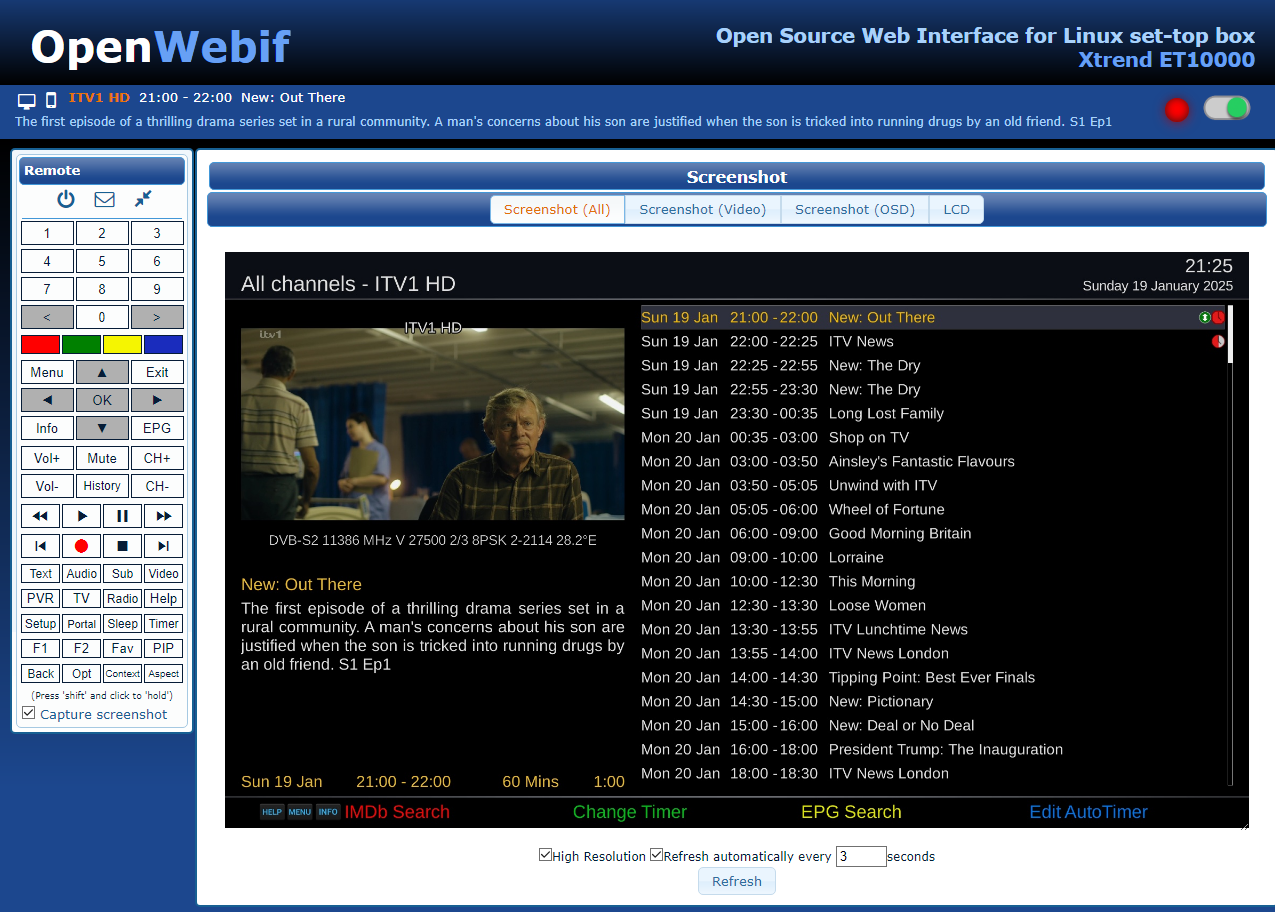Open the message envelope icon
Viewport: 1275px width, 912px height.
click(104, 199)
